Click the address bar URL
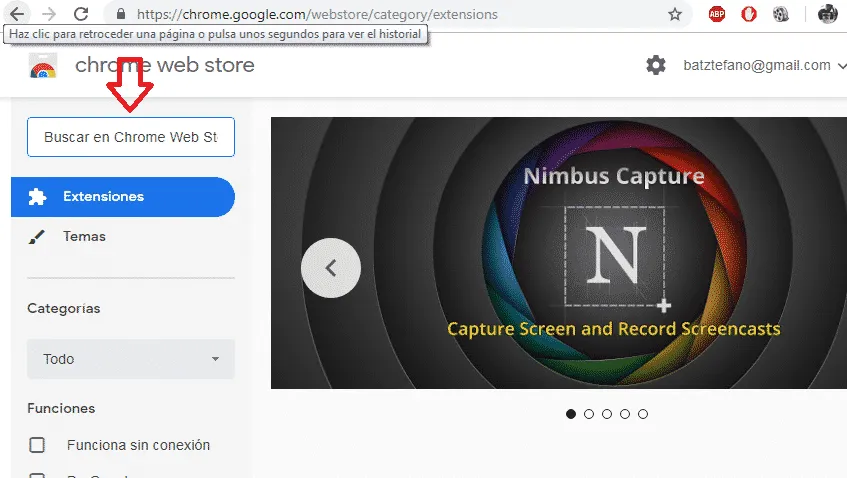The height and width of the screenshot is (478, 847). click(317, 14)
